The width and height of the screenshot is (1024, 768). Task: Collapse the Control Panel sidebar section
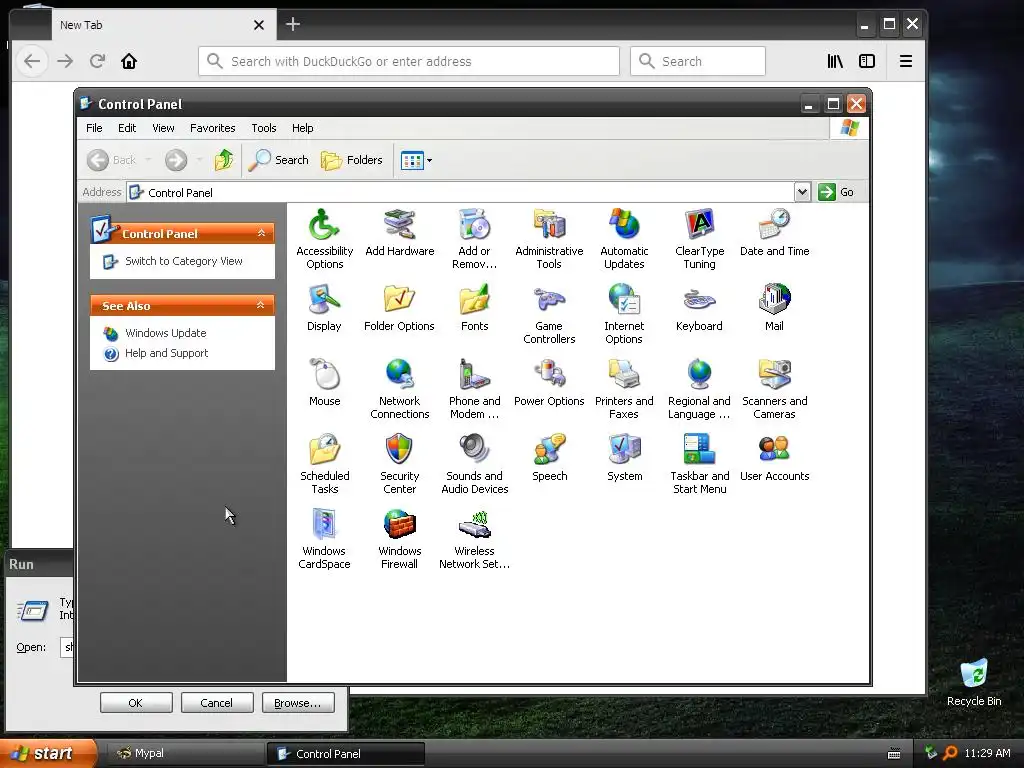(261, 233)
